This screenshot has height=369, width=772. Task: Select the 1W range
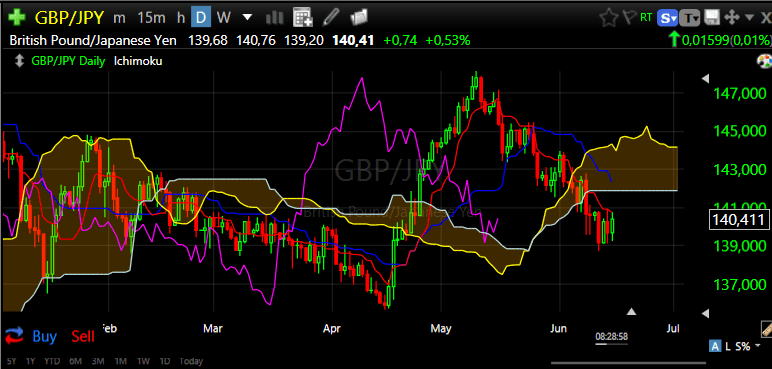[143, 361]
